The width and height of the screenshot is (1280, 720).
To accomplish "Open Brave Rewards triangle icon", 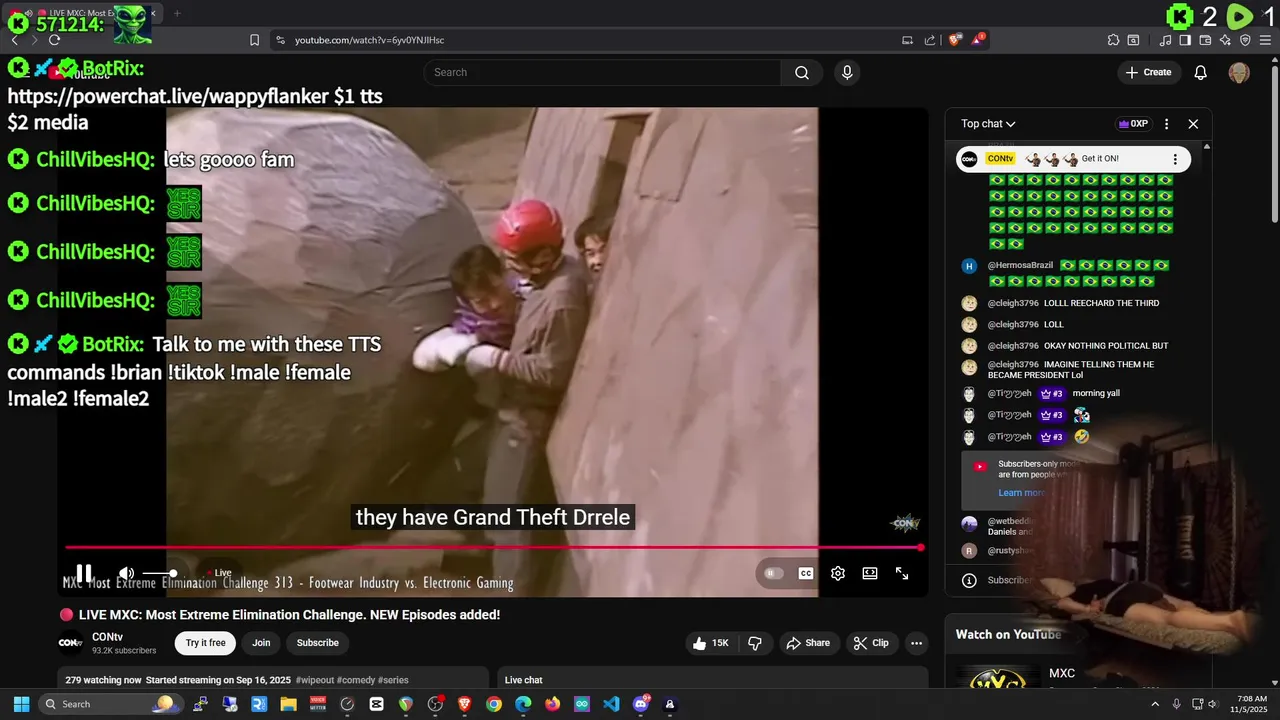I will (x=978, y=40).
